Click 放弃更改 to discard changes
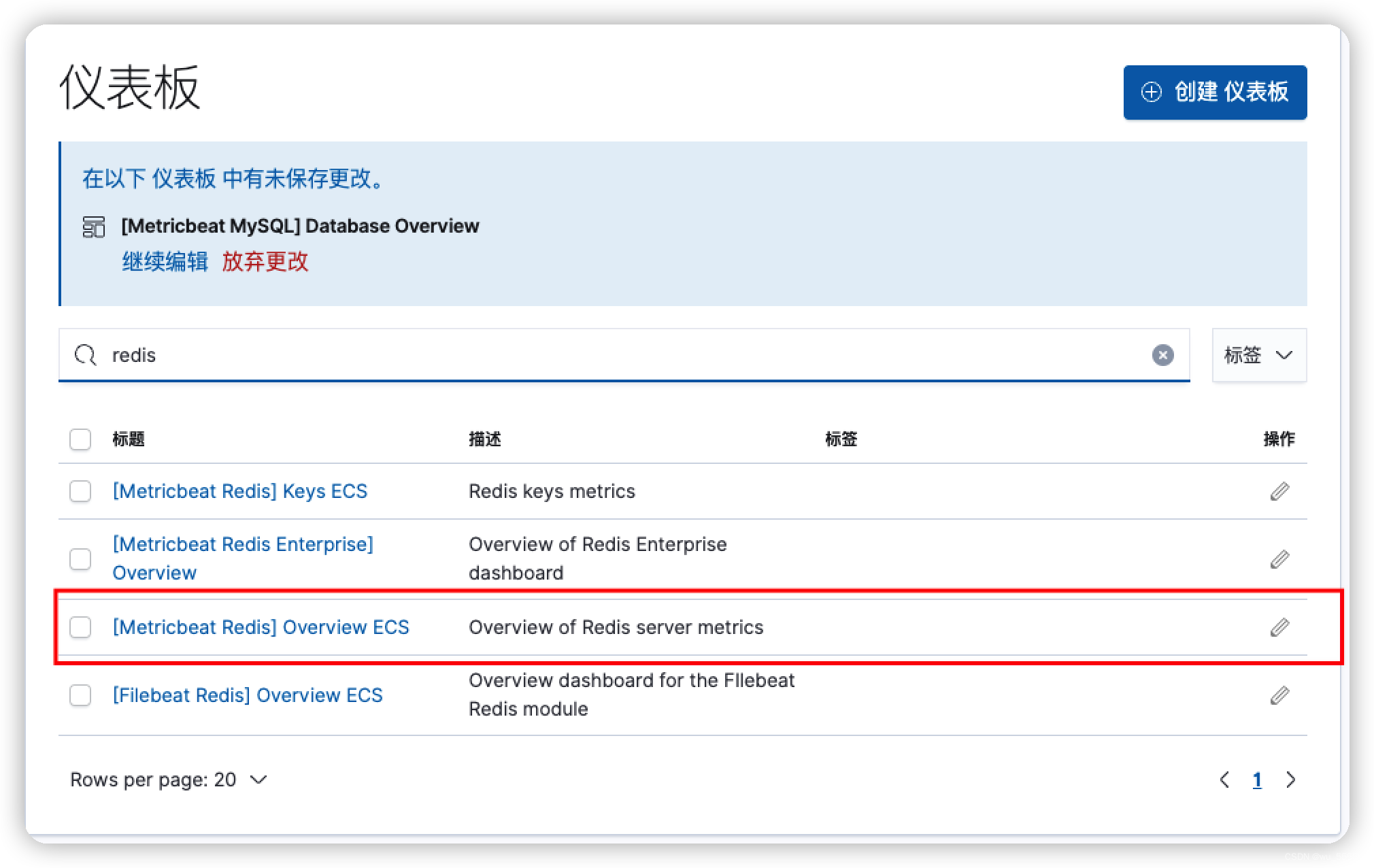1374x868 pixels. click(265, 261)
